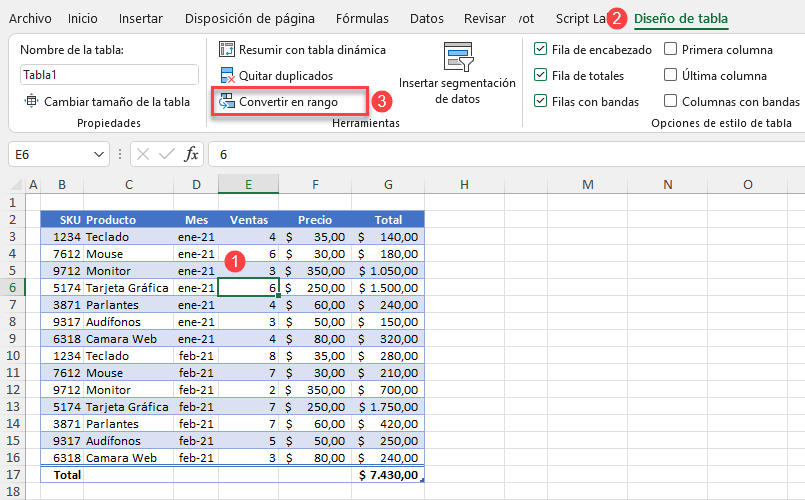This screenshot has height=500, width=805.
Task: Click the SKU 7612 cell in row 11
Action: [x=62, y=373]
